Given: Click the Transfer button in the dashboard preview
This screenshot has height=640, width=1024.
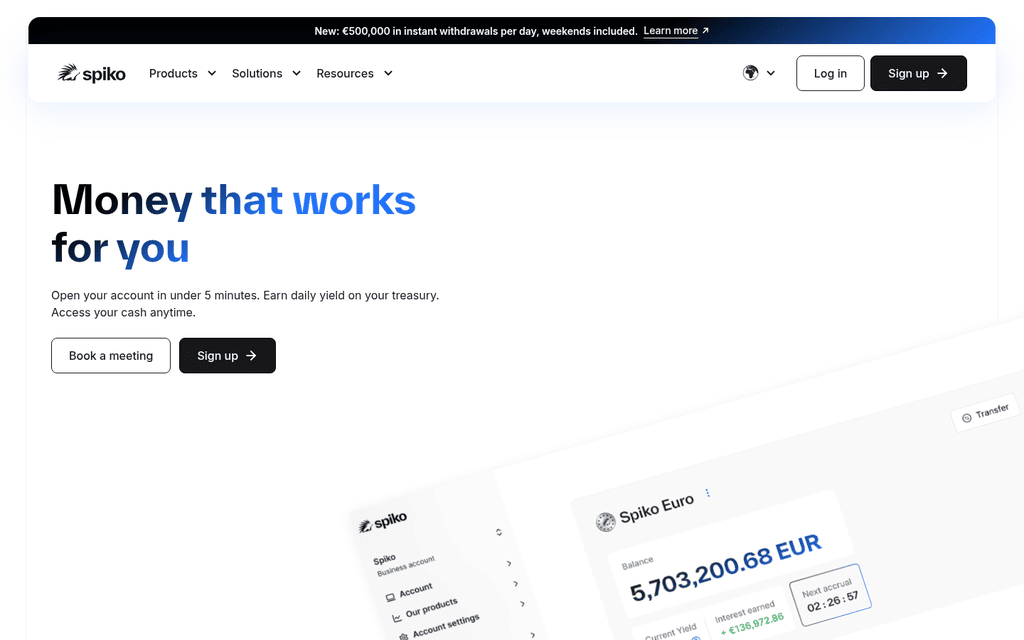Looking at the screenshot, I should coord(985,413).
